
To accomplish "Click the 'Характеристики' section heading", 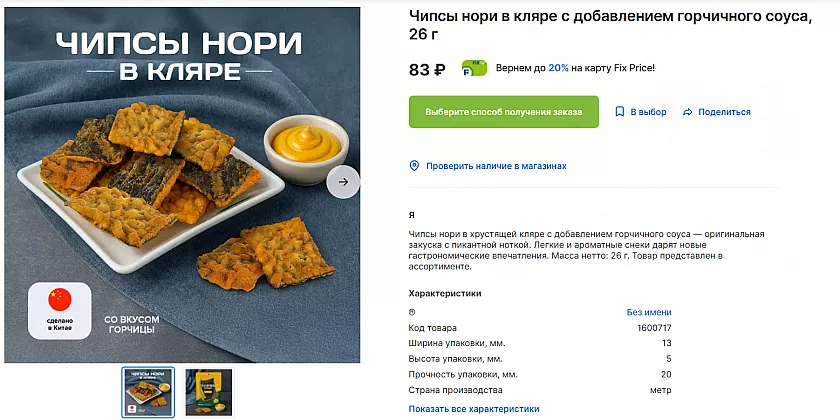I will (x=445, y=293).
